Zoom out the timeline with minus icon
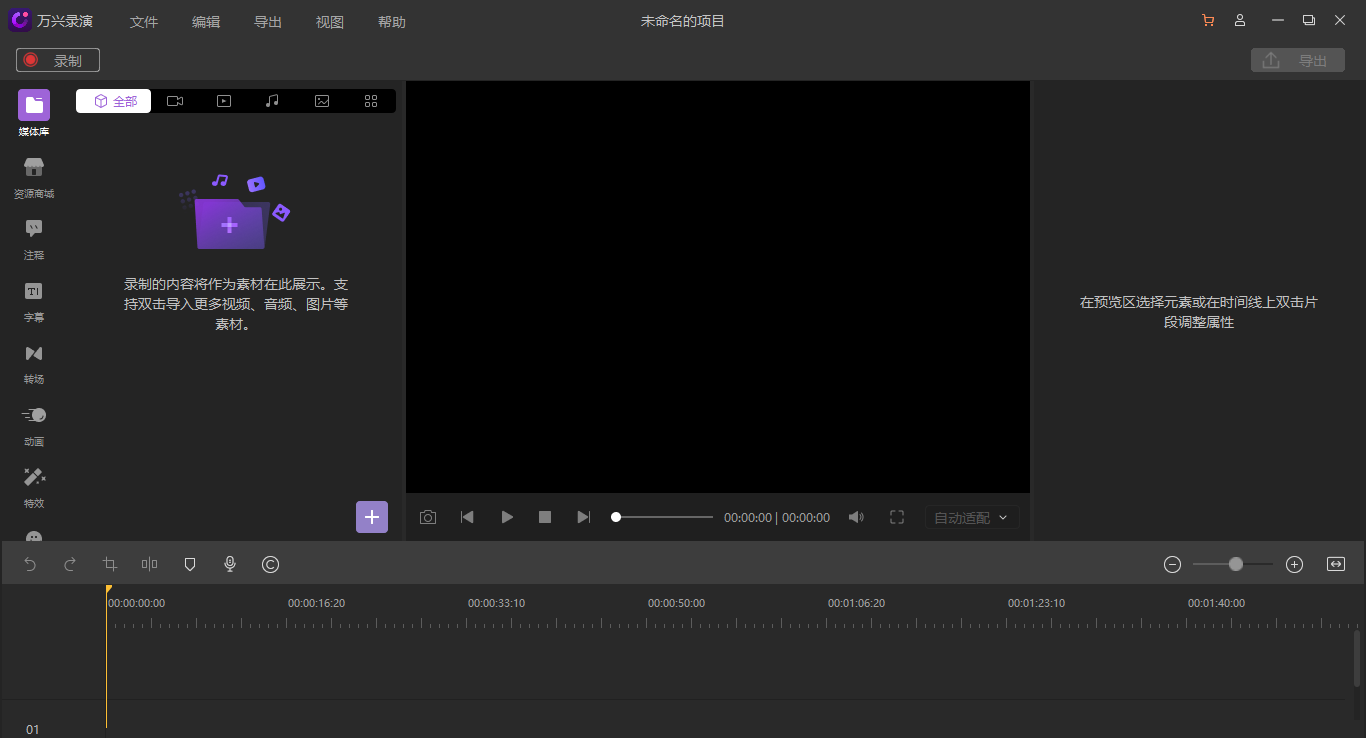This screenshot has width=1366, height=738. click(x=1173, y=565)
